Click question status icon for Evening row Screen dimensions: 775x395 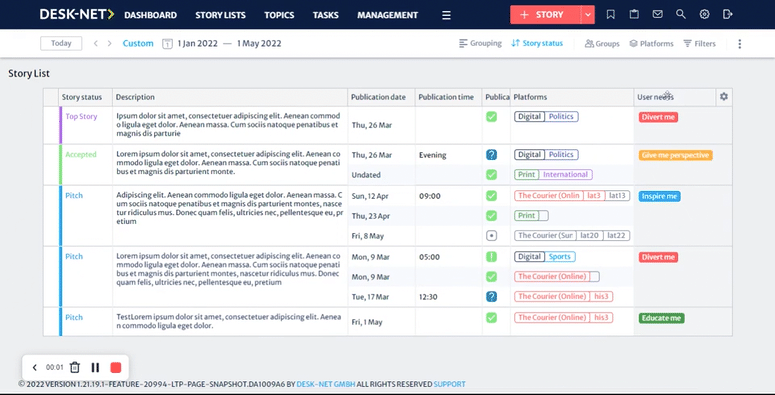491,155
